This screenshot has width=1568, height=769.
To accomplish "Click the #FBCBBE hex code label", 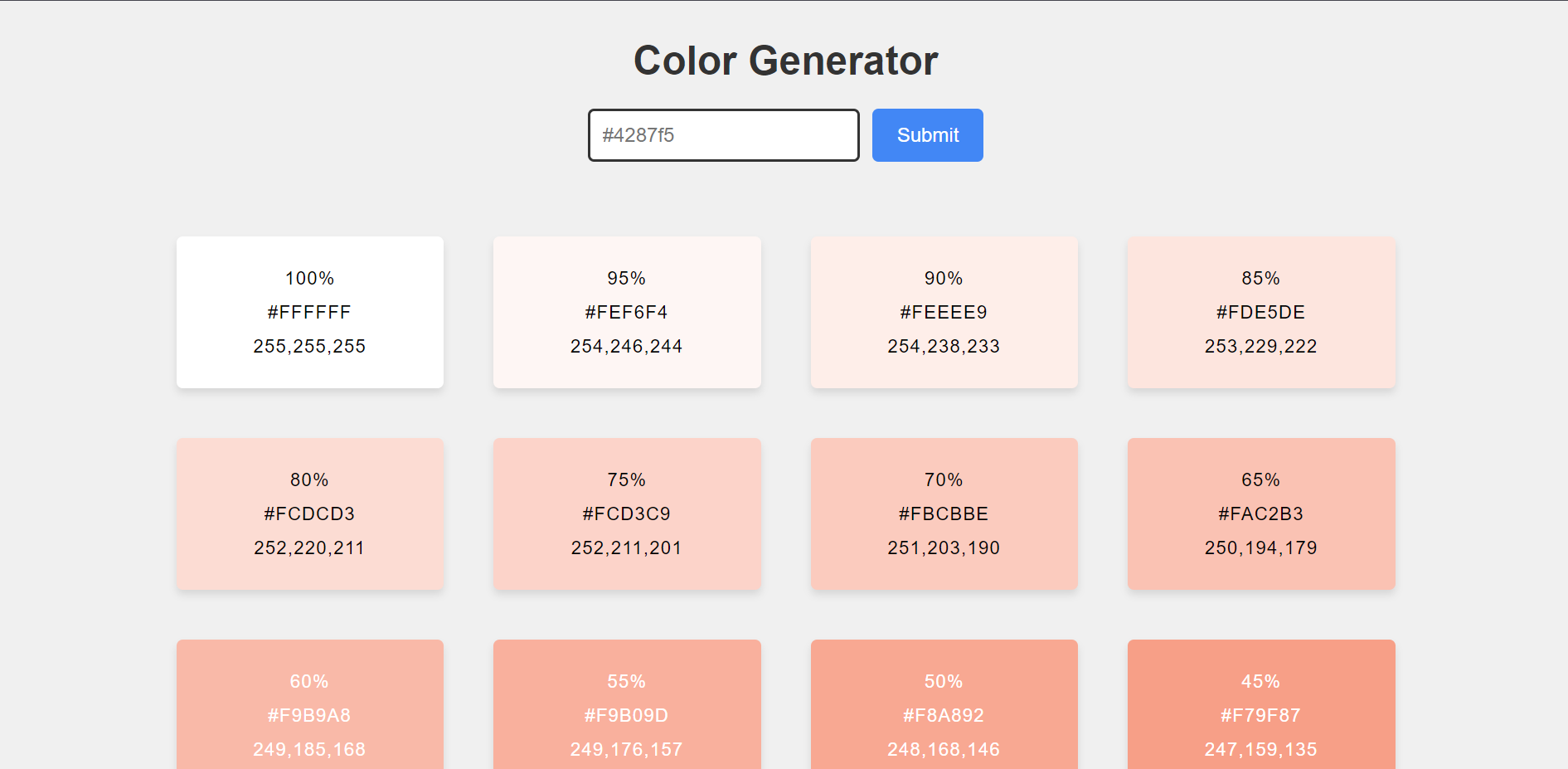I will 944,514.
